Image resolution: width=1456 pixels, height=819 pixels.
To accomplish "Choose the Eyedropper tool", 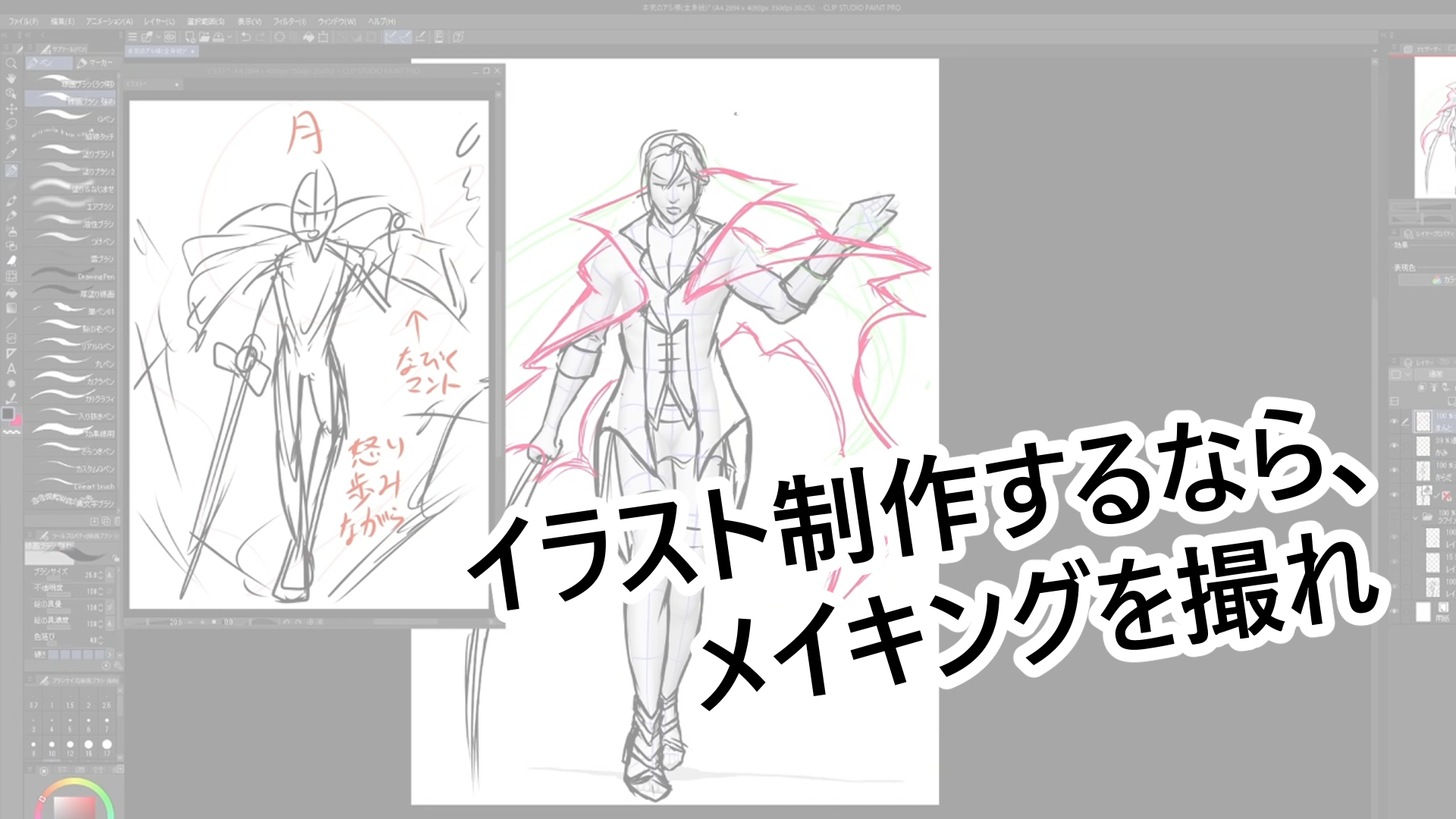I will [11, 155].
